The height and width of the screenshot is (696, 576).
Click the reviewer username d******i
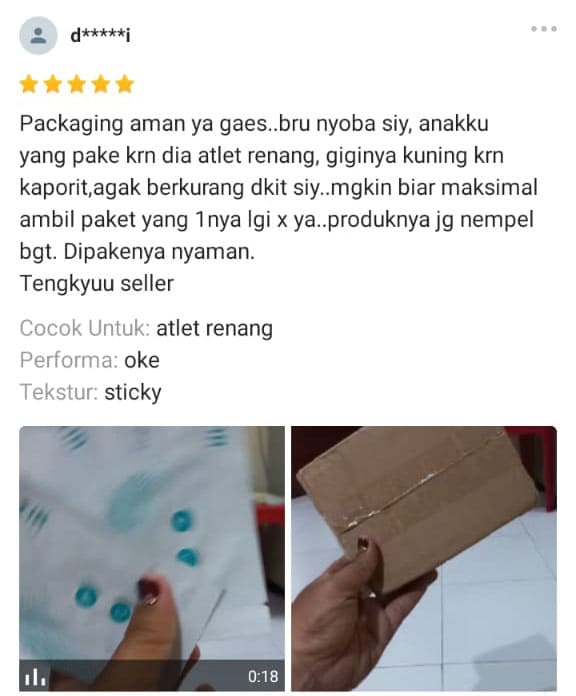[101, 35]
